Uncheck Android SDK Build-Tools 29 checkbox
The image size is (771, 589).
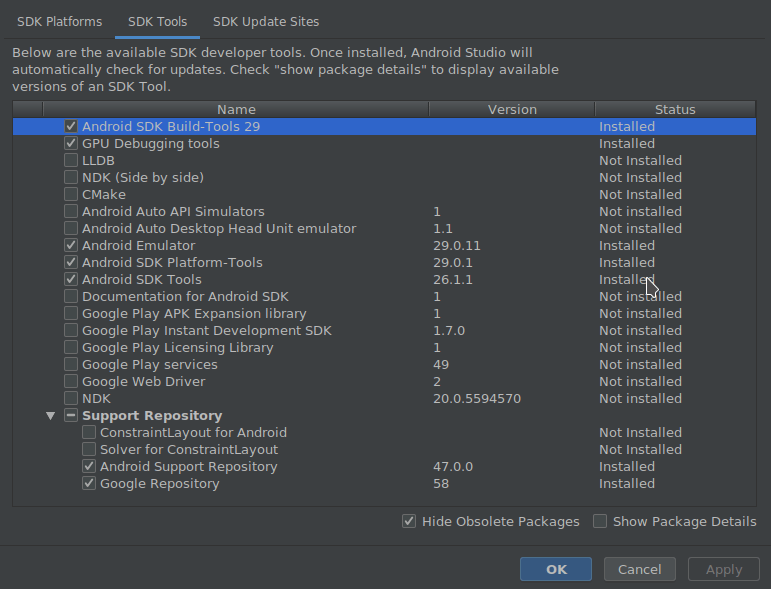(71, 126)
